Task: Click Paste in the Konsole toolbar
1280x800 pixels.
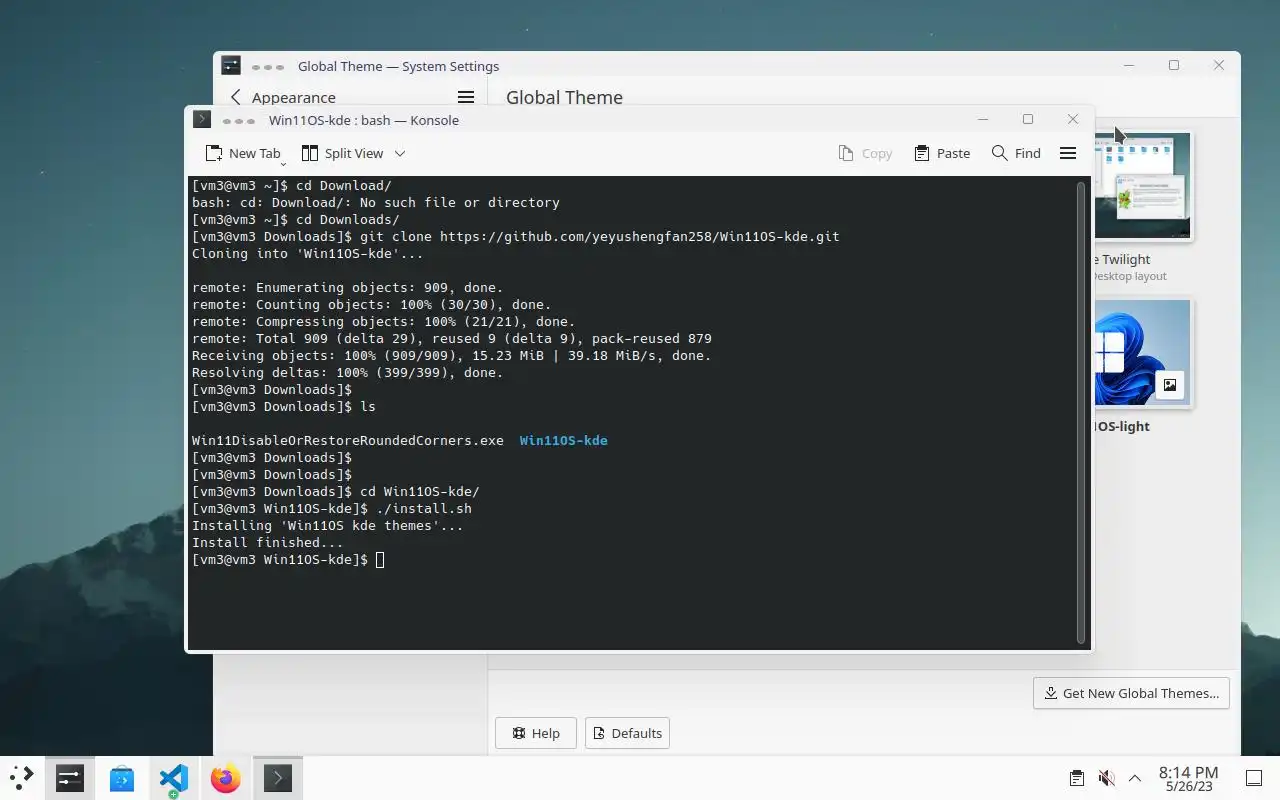Action: pyautogui.click(x=942, y=153)
